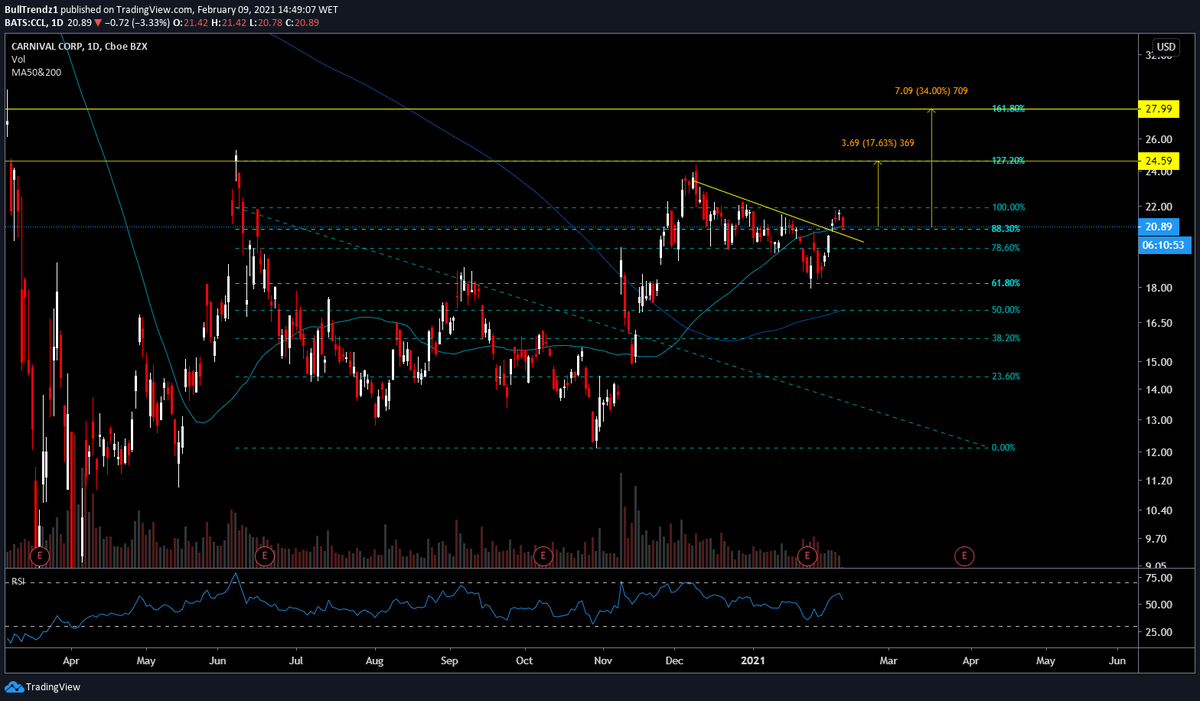Click the upcoming earnings E marker near March

(x=965, y=555)
